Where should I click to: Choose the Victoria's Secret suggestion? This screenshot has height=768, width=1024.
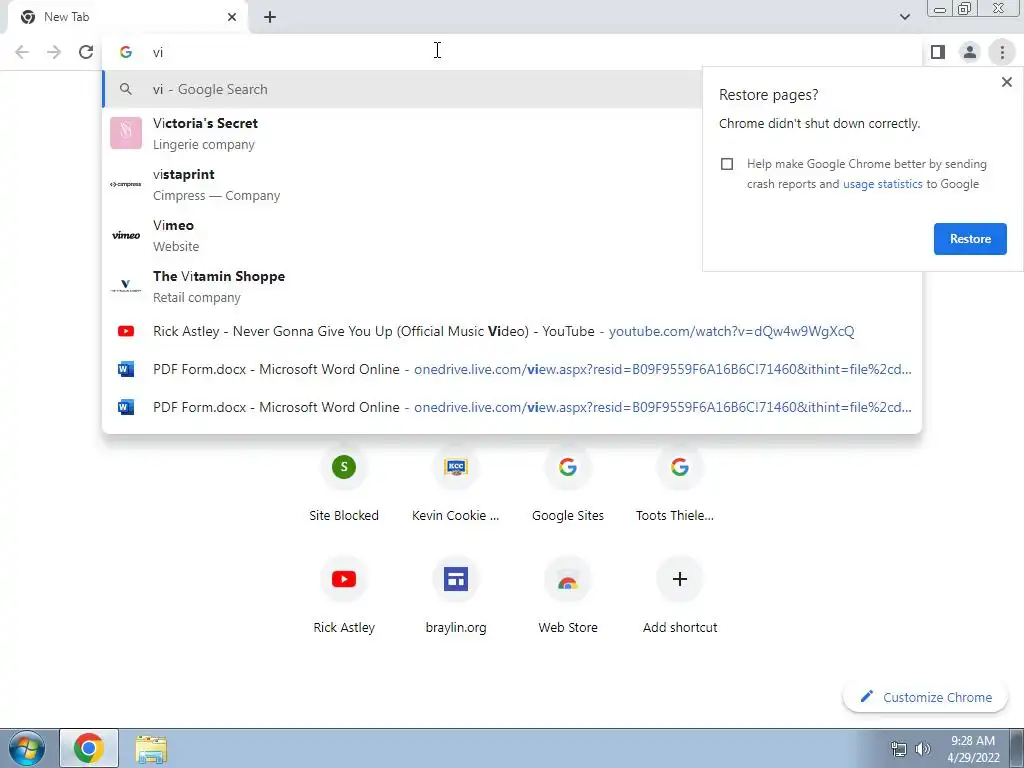(x=402, y=133)
